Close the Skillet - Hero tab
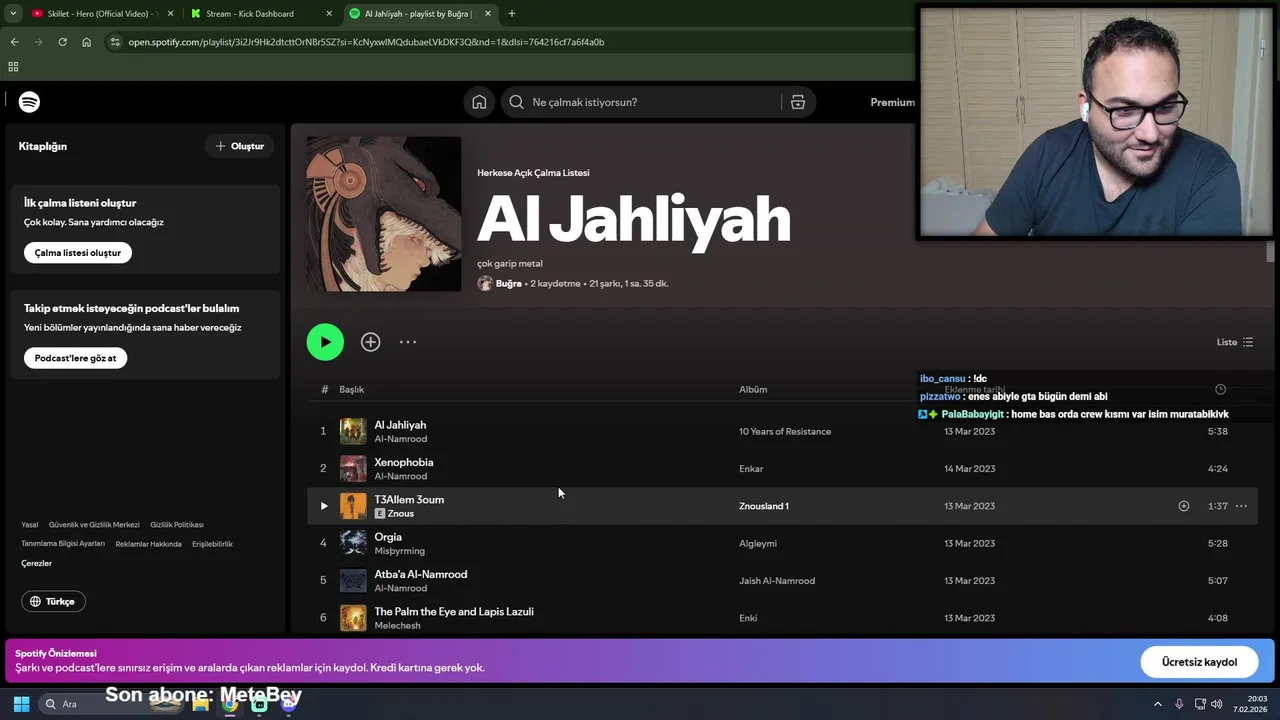1280x720 pixels. pyautogui.click(x=170, y=13)
